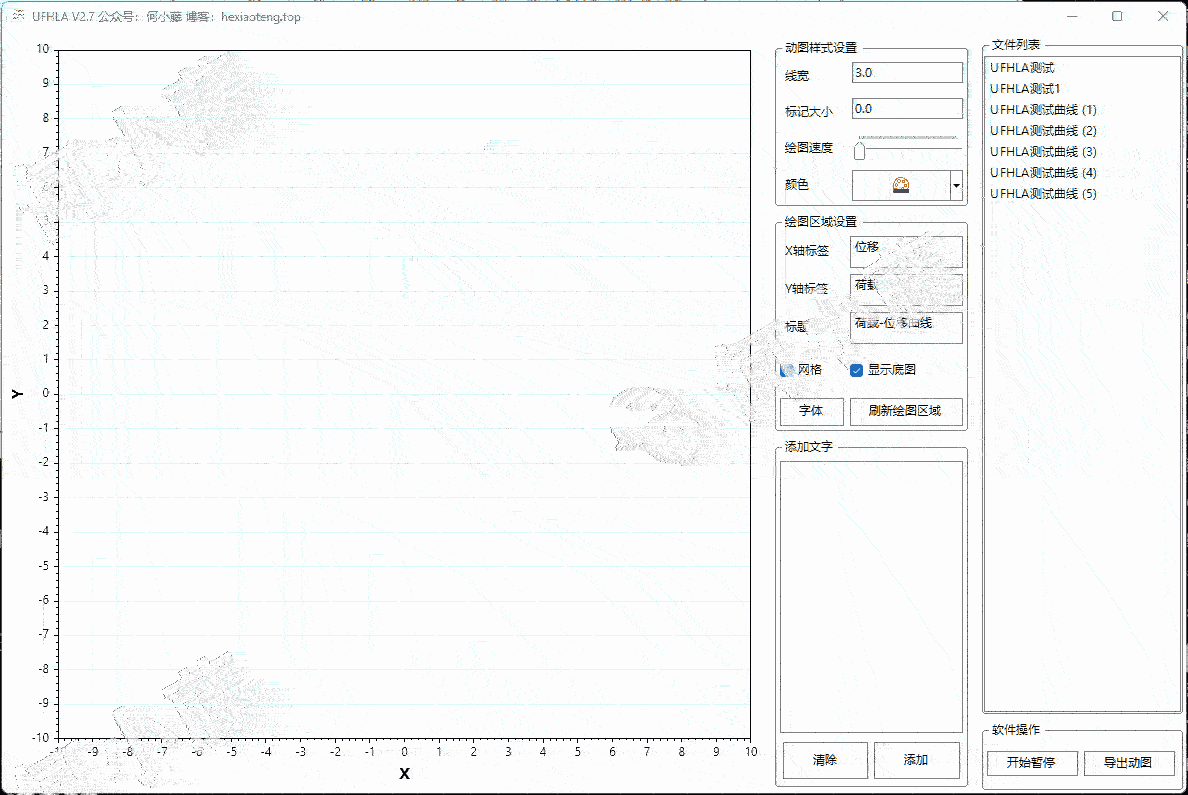Select UFHLA测试曲线 (3) in file list
Screen dimensions: 1188x795
pos(1043,152)
